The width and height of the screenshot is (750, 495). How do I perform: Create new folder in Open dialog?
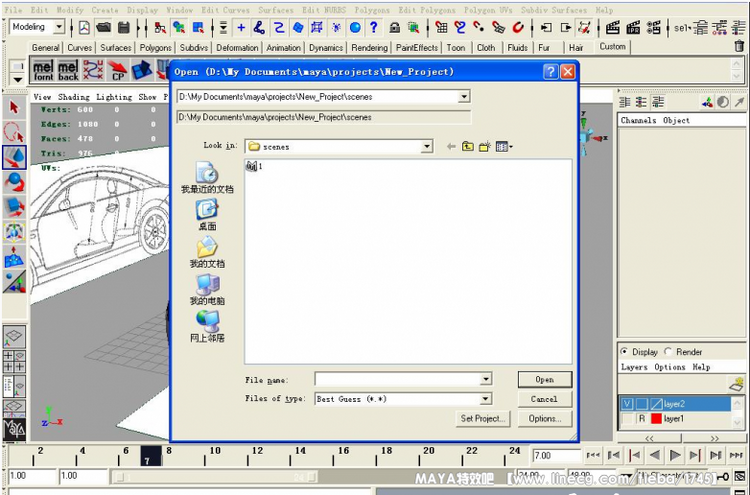(484, 146)
